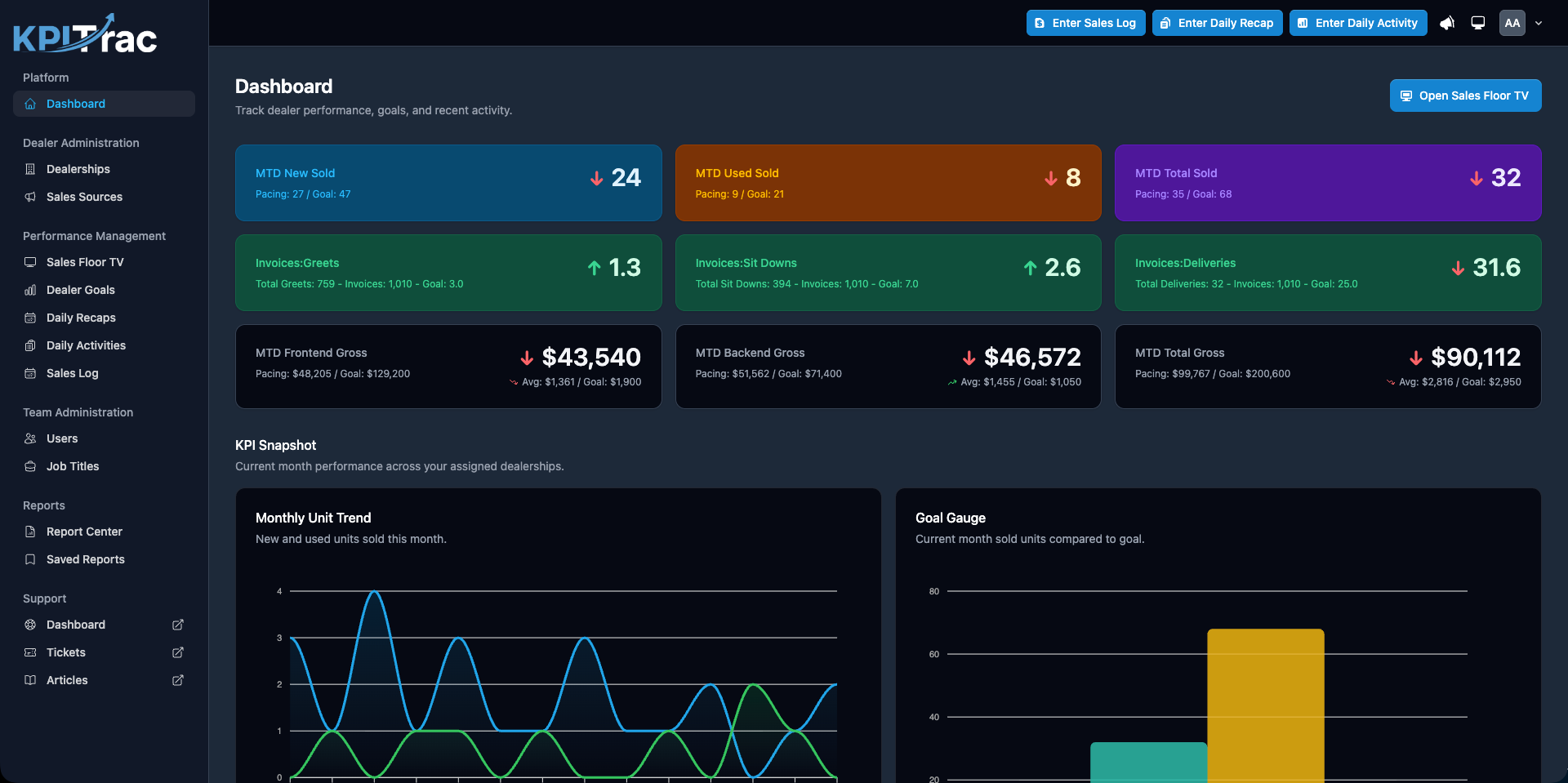The height and width of the screenshot is (783, 1568).
Task: Go to Sales Sources
Action: (x=104, y=197)
